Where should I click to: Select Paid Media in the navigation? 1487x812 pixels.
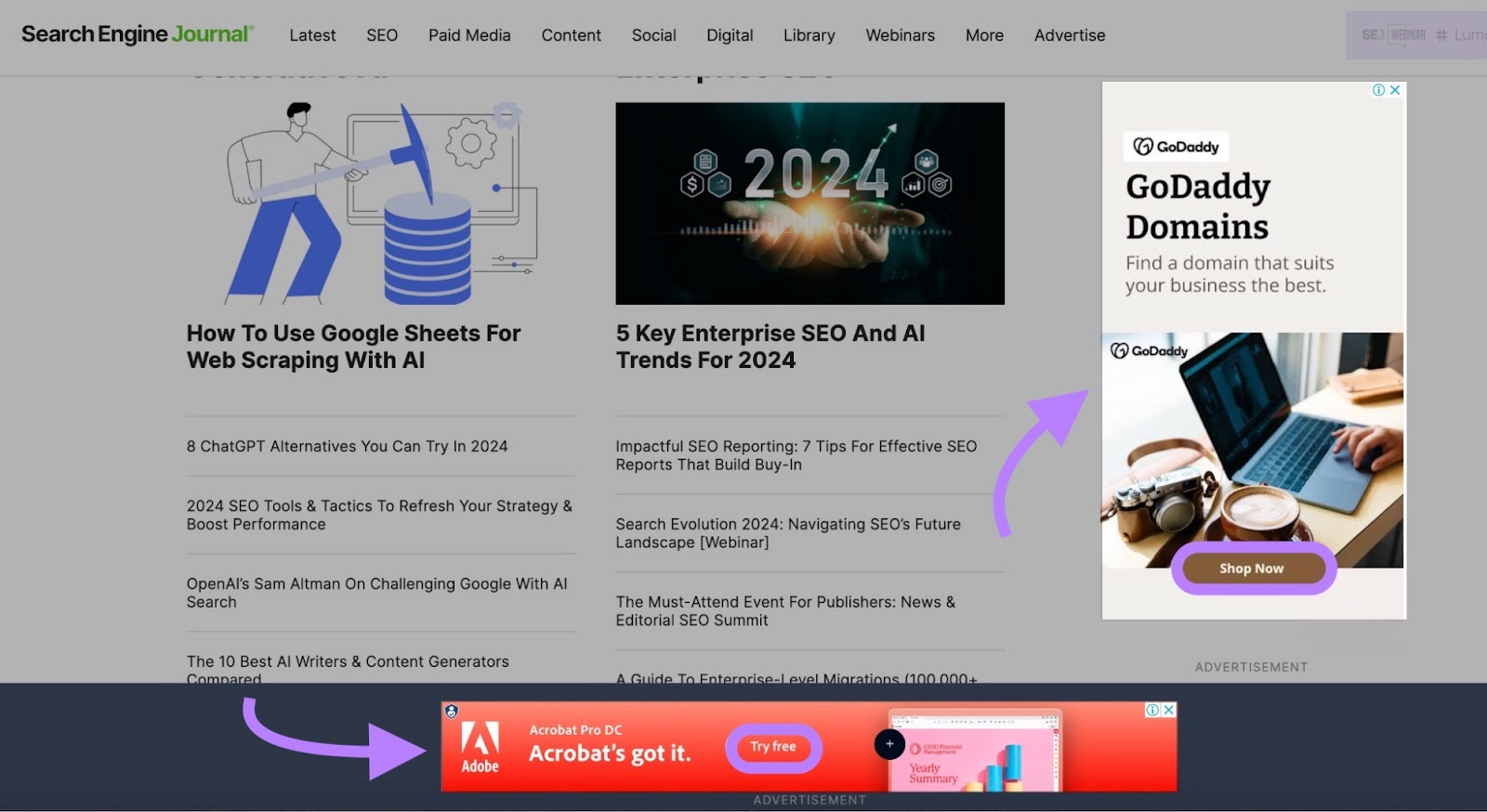click(x=469, y=35)
